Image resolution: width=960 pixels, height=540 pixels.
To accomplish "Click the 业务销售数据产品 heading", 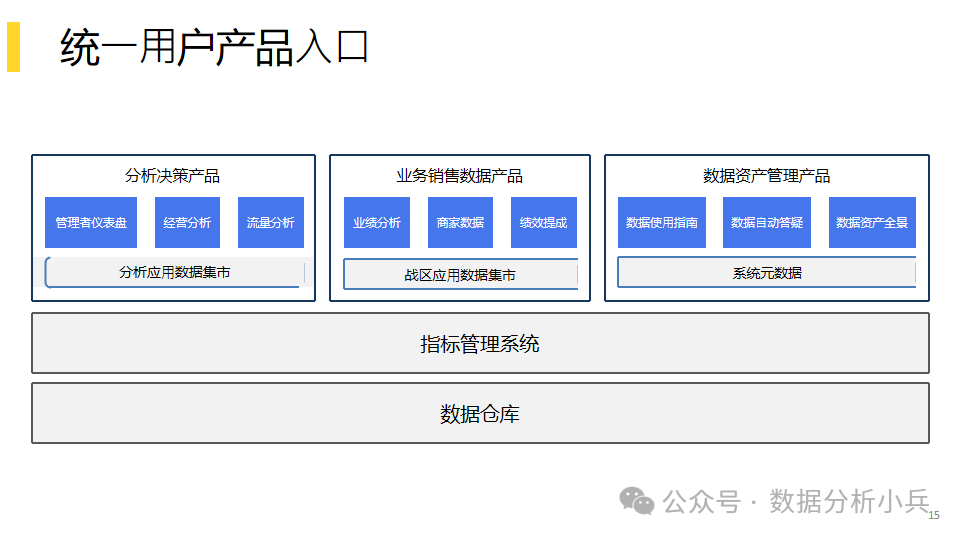I will pos(459,176).
